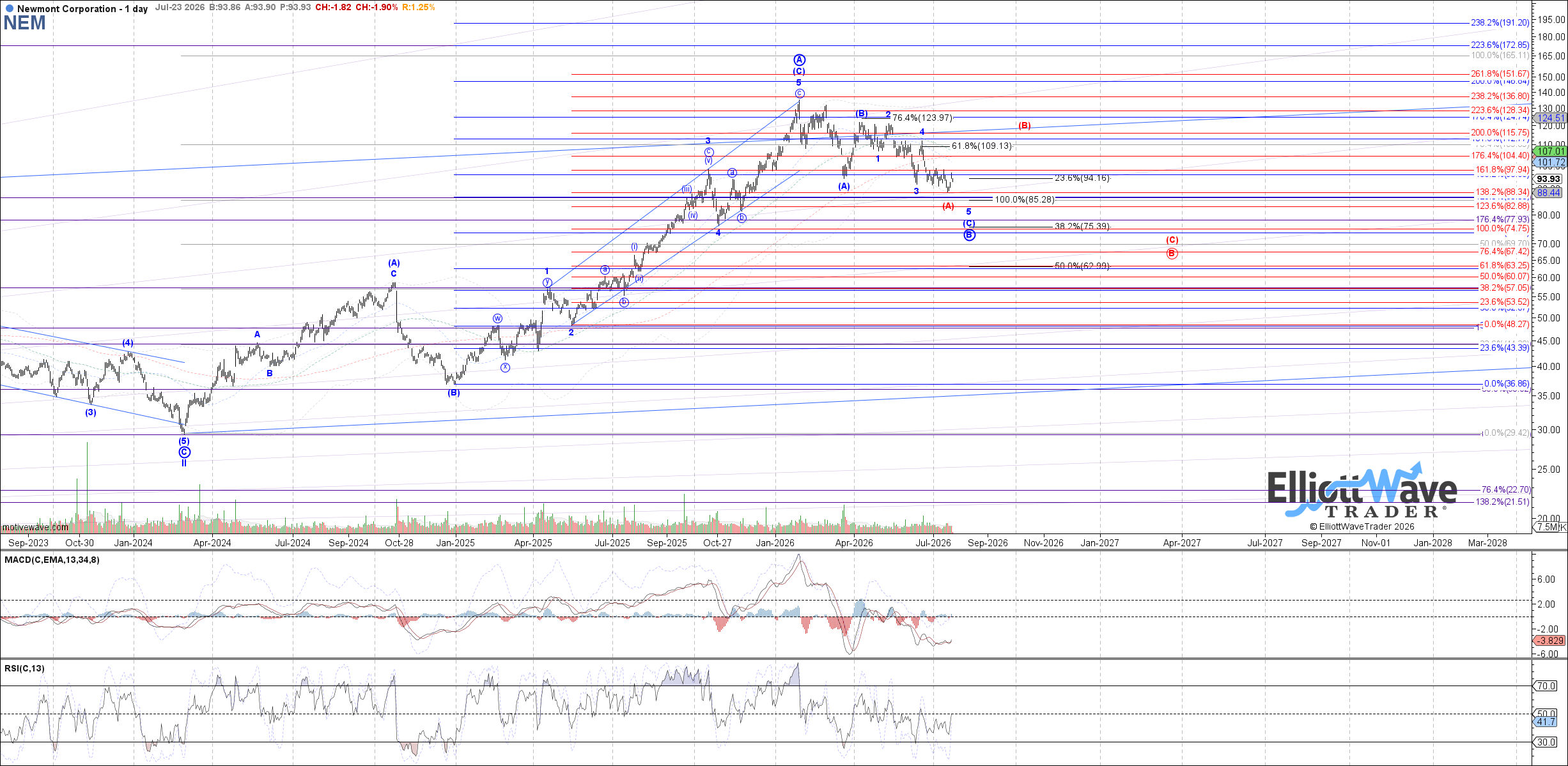Screen dimensions: 1568x766
Task: Select the purple 138.2%(21.51) Fibonacci label
Action: (x=1502, y=502)
